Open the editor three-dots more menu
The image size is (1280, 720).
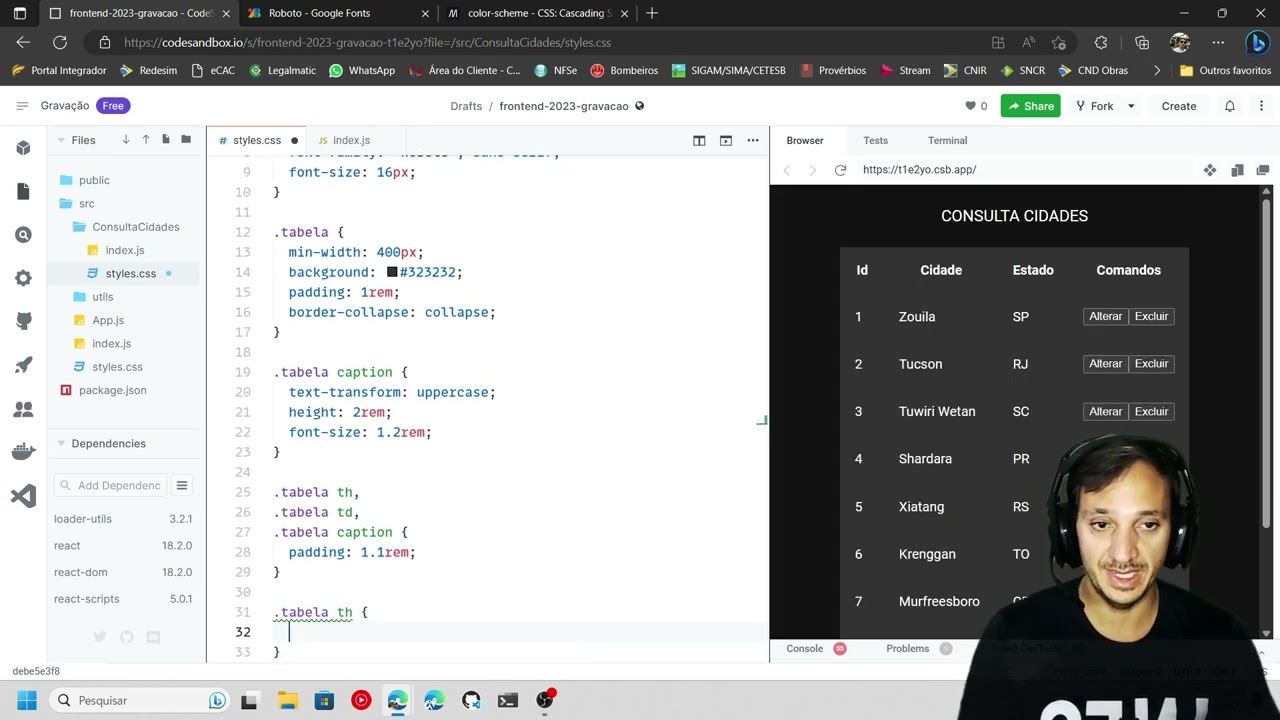752,140
